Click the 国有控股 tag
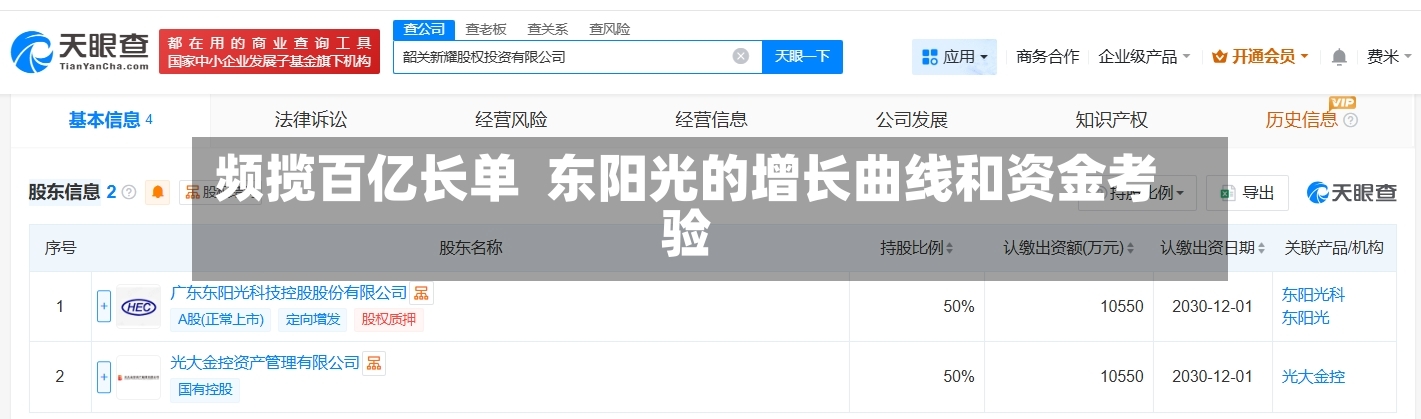 (x=205, y=389)
